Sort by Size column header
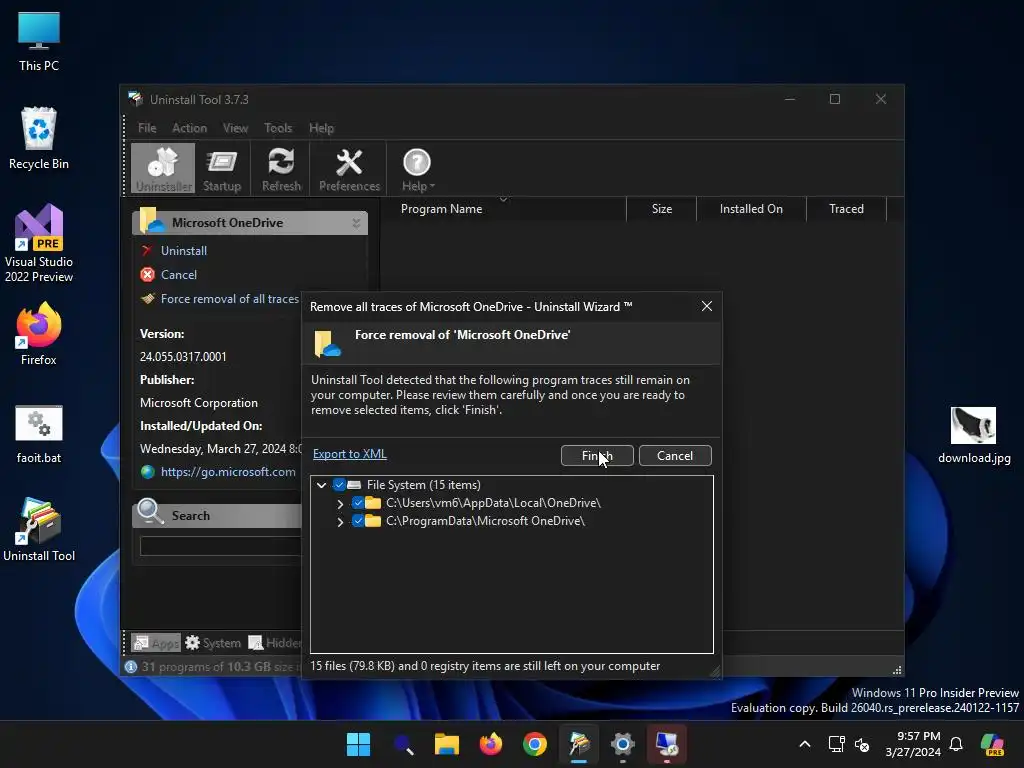Screen dimensions: 1024x768 pos(662,209)
